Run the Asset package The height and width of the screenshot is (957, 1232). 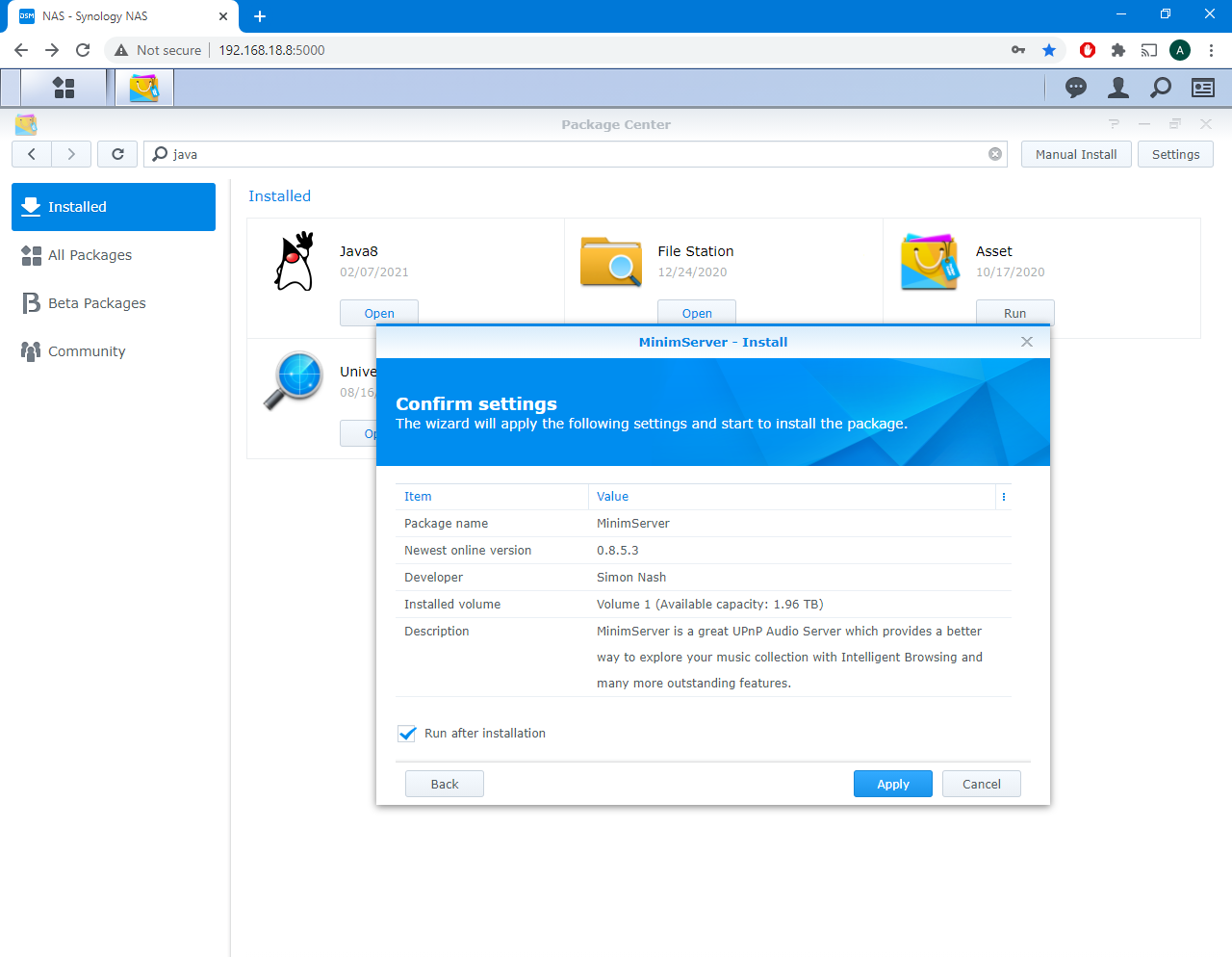(x=1015, y=313)
